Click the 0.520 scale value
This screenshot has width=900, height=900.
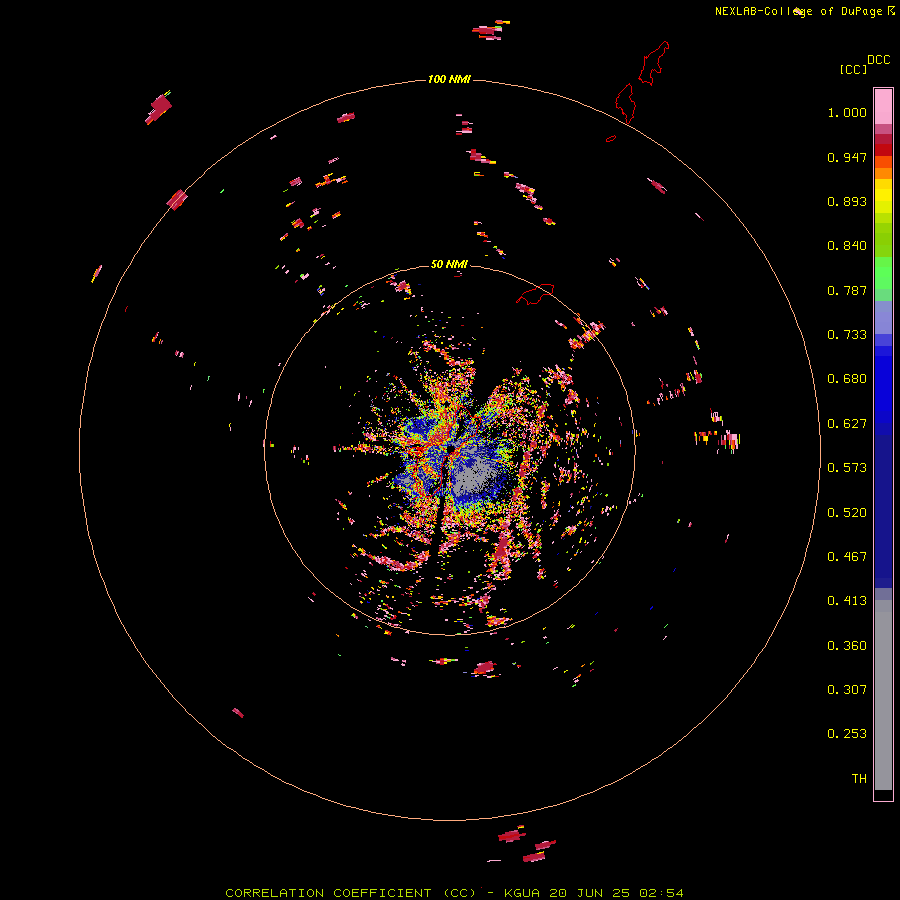(x=847, y=513)
